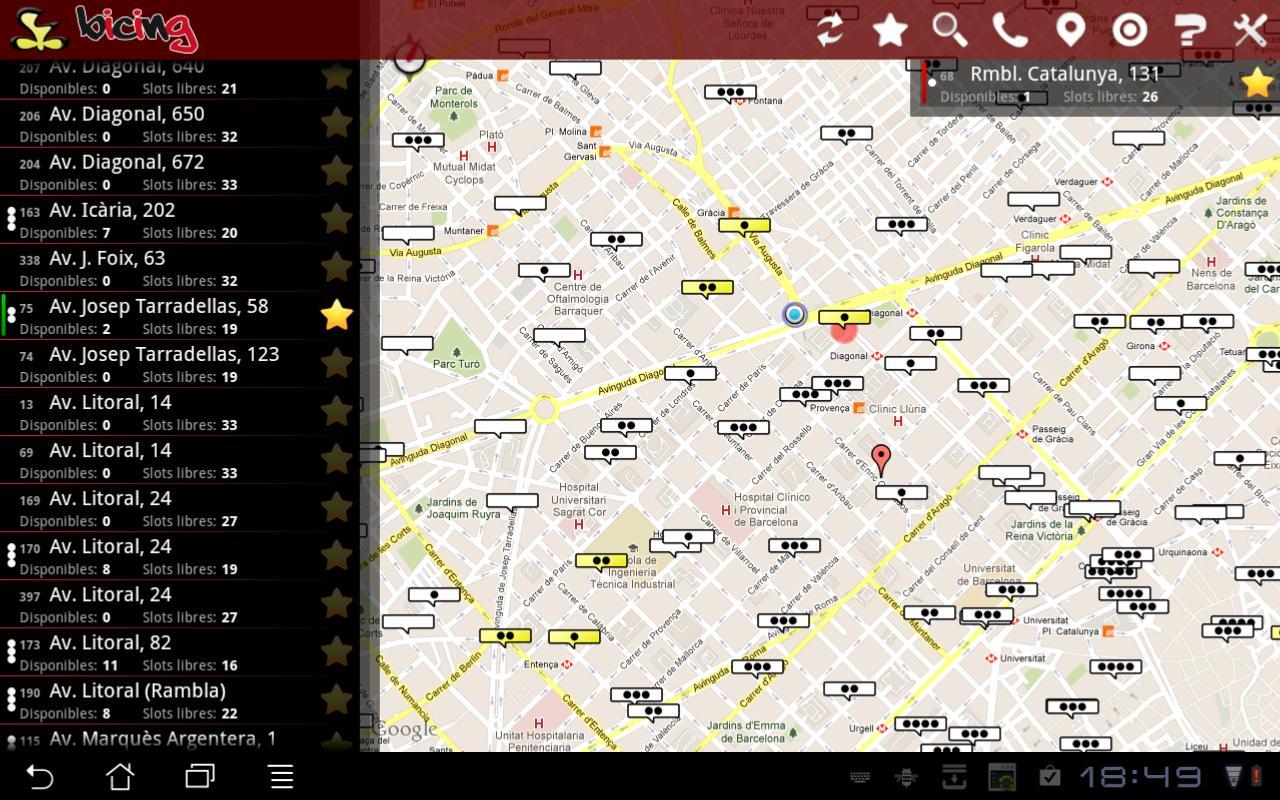The width and height of the screenshot is (1280, 800).
Task: Open the Android menu button
Action: coord(282,776)
